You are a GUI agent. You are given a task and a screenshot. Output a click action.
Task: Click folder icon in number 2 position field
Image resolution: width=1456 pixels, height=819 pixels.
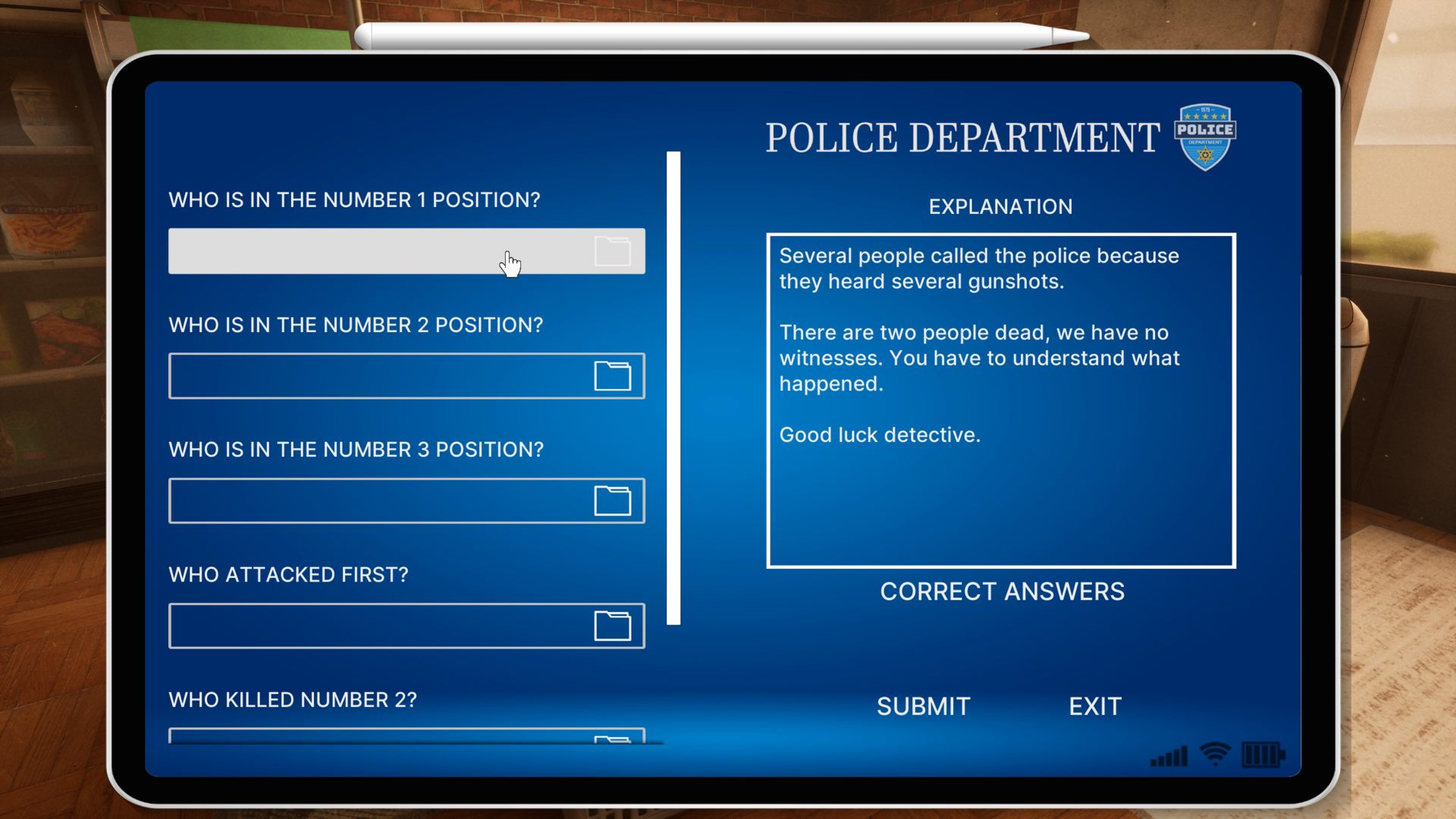612,375
